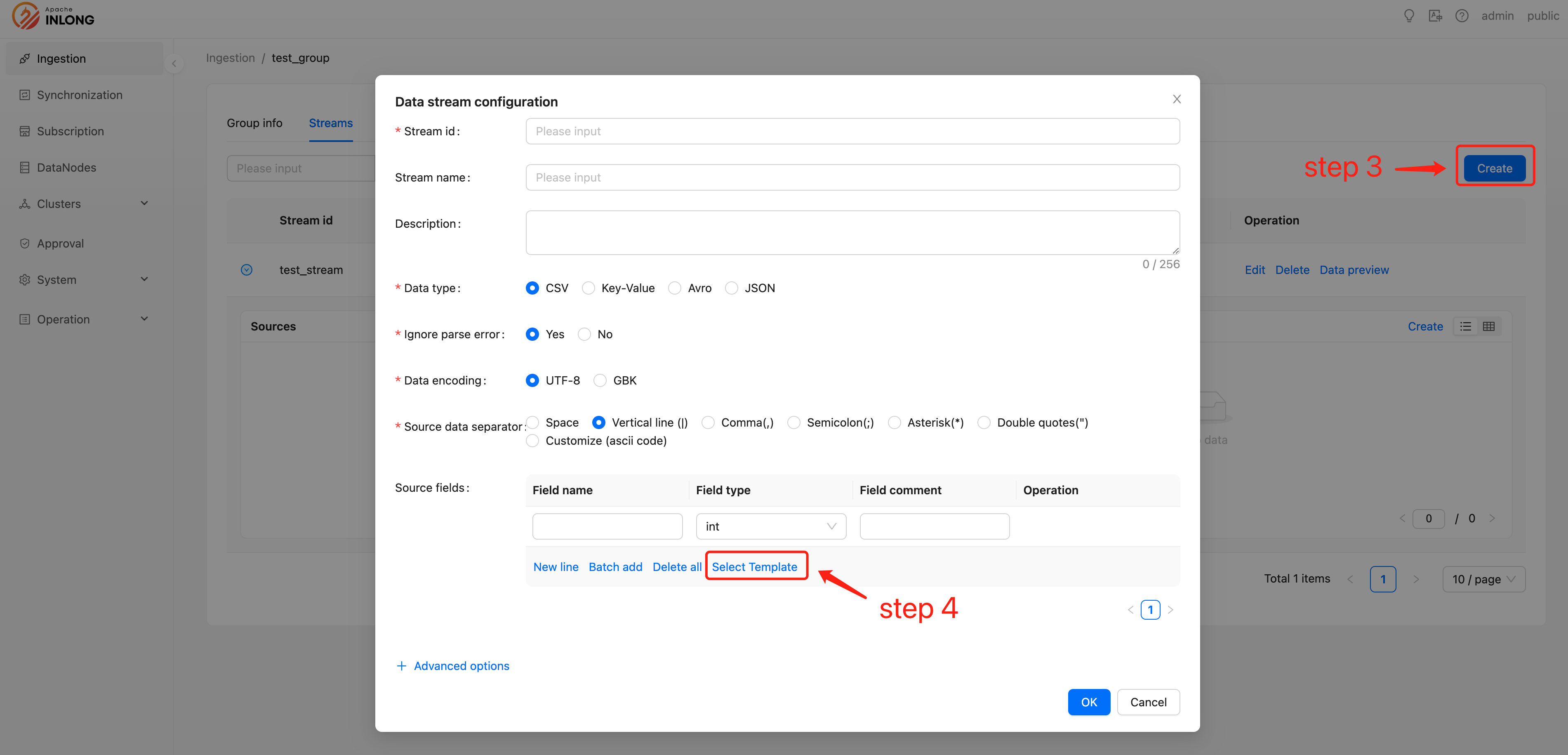Click Select Template link
Screen dimensions: 1568x755
click(754, 567)
